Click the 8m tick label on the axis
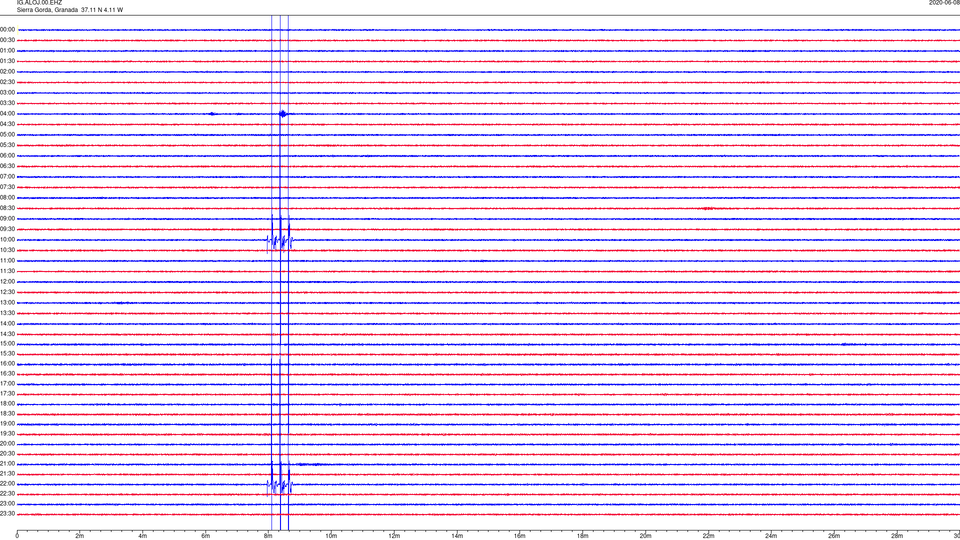Screen dimensions: 960x540 pyautogui.click(x=268, y=536)
